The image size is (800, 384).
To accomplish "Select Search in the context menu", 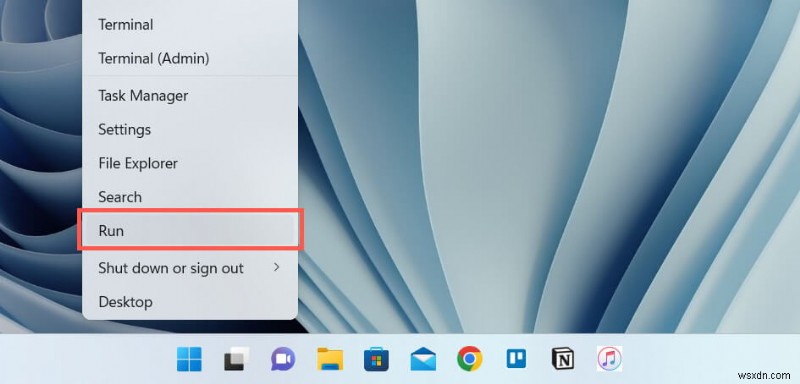I will coord(190,197).
